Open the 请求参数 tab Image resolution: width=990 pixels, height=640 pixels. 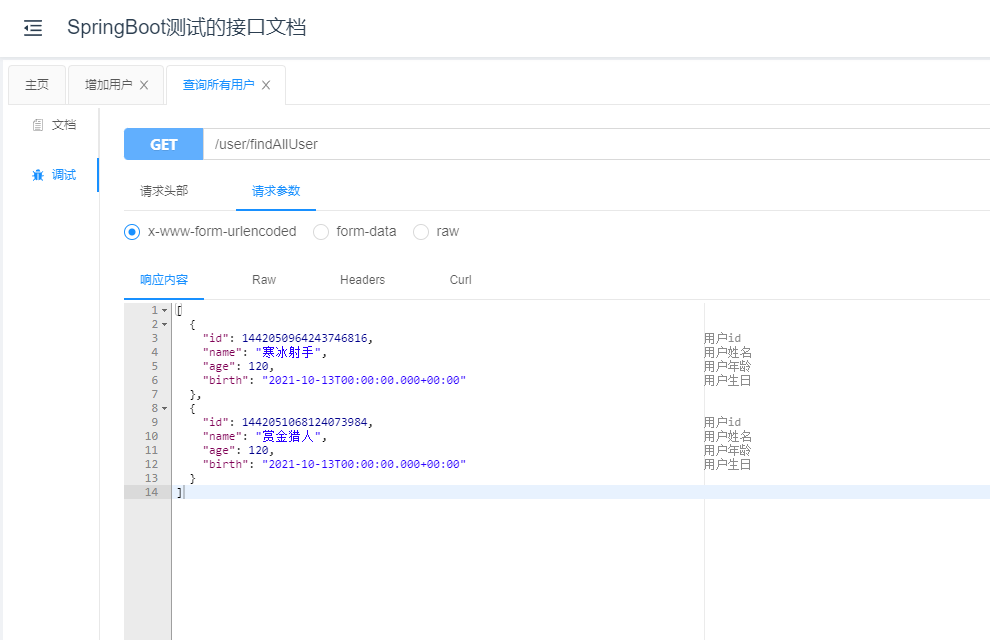pos(276,191)
